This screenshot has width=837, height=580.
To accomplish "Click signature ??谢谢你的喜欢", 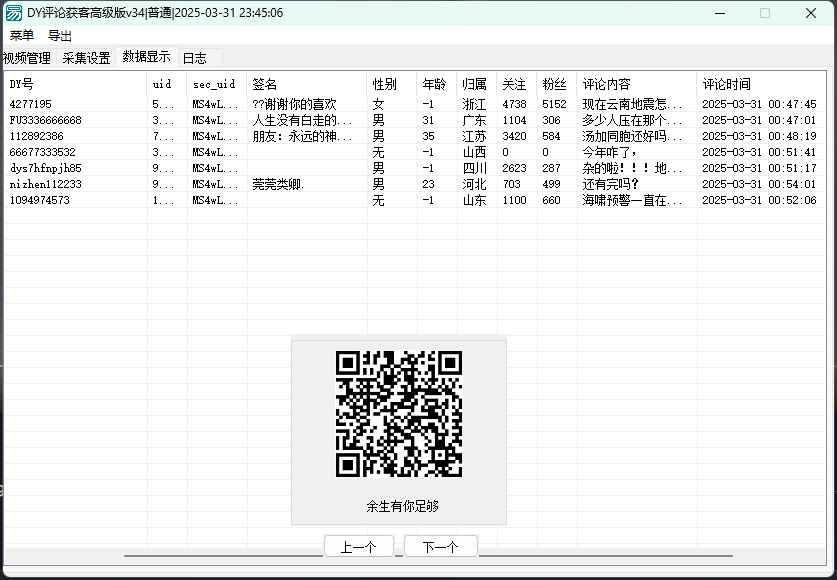I will (x=294, y=104).
